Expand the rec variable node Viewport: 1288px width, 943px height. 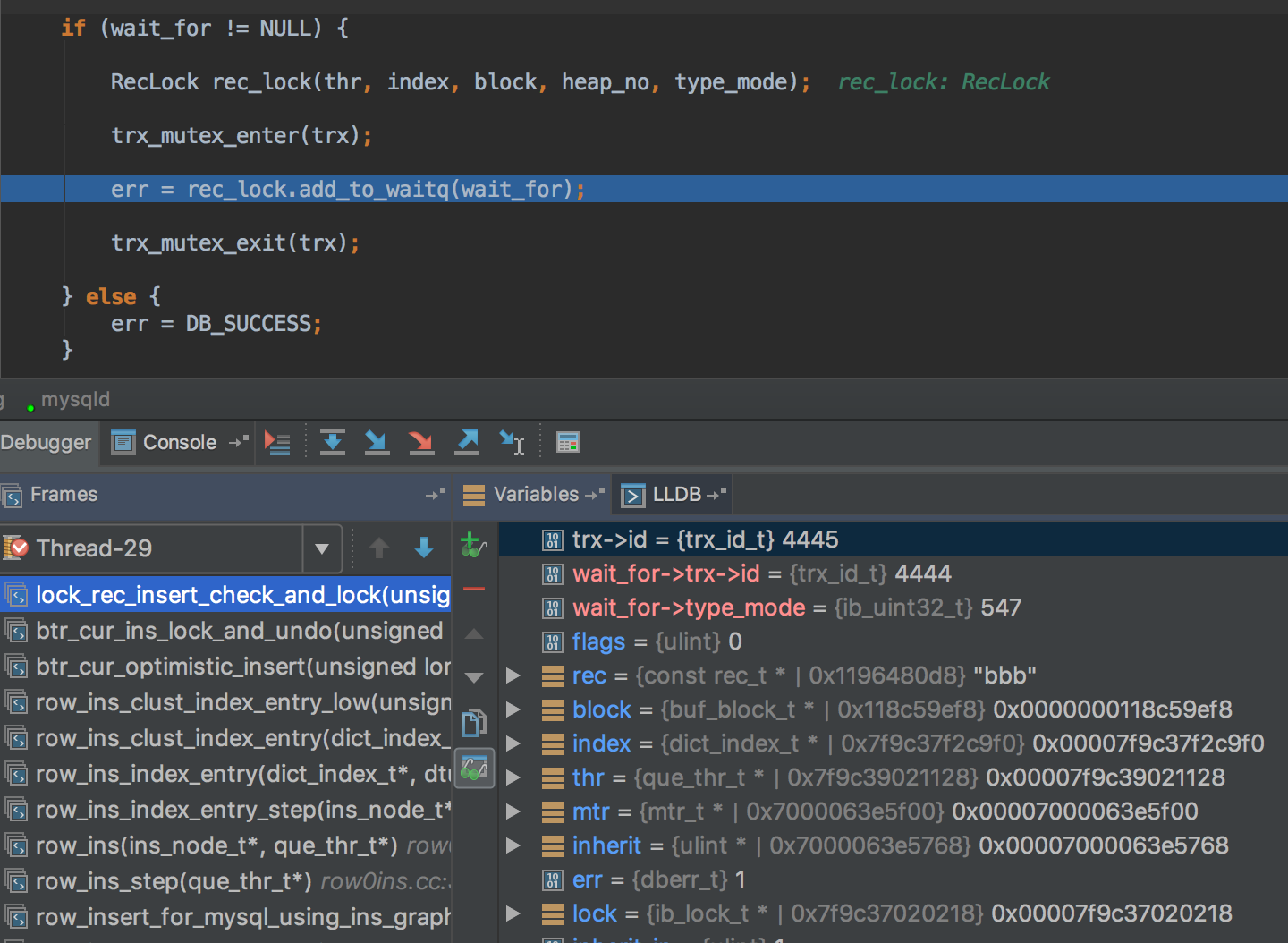click(513, 675)
